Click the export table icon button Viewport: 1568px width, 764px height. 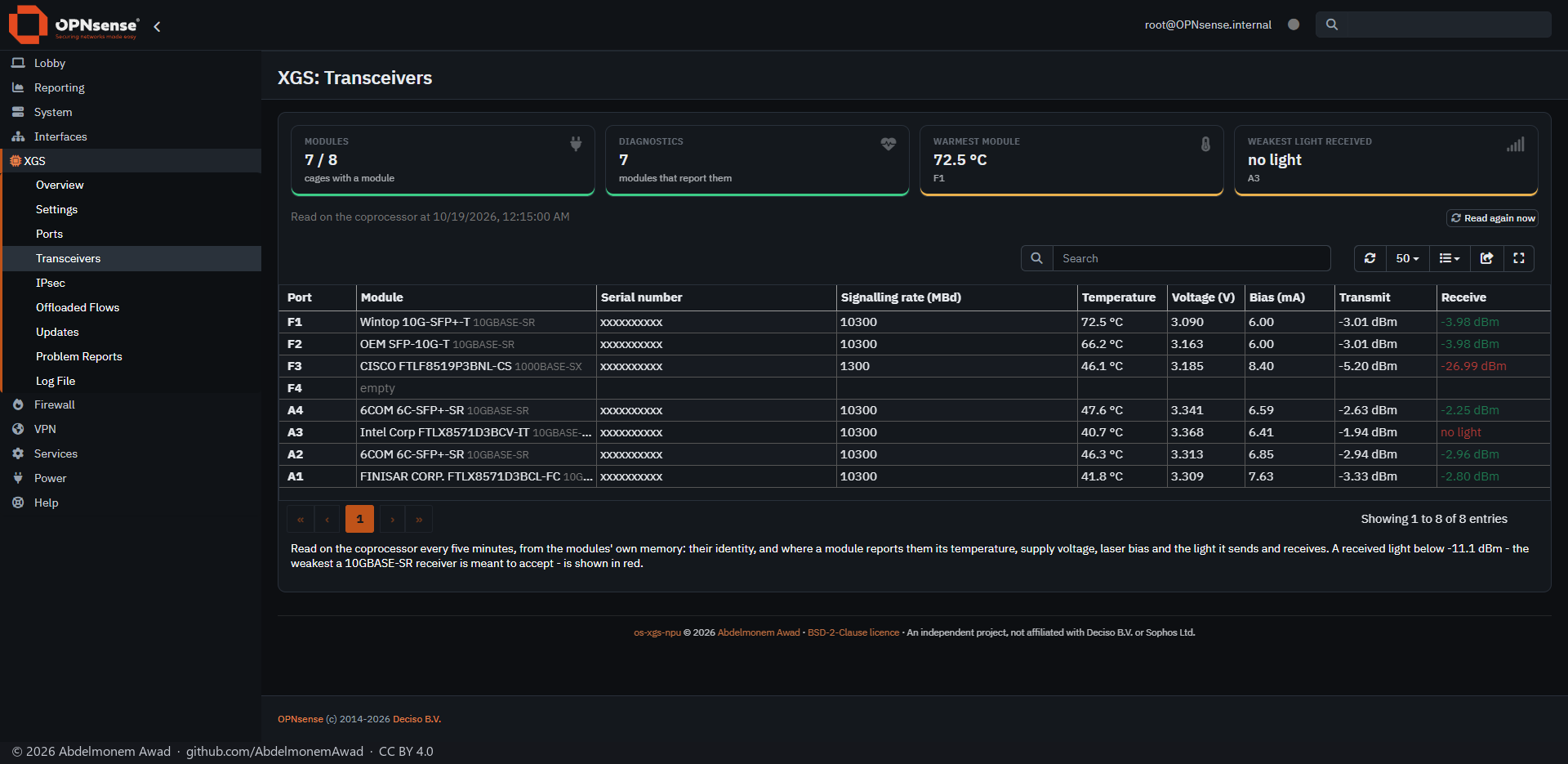click(1486, 258)
